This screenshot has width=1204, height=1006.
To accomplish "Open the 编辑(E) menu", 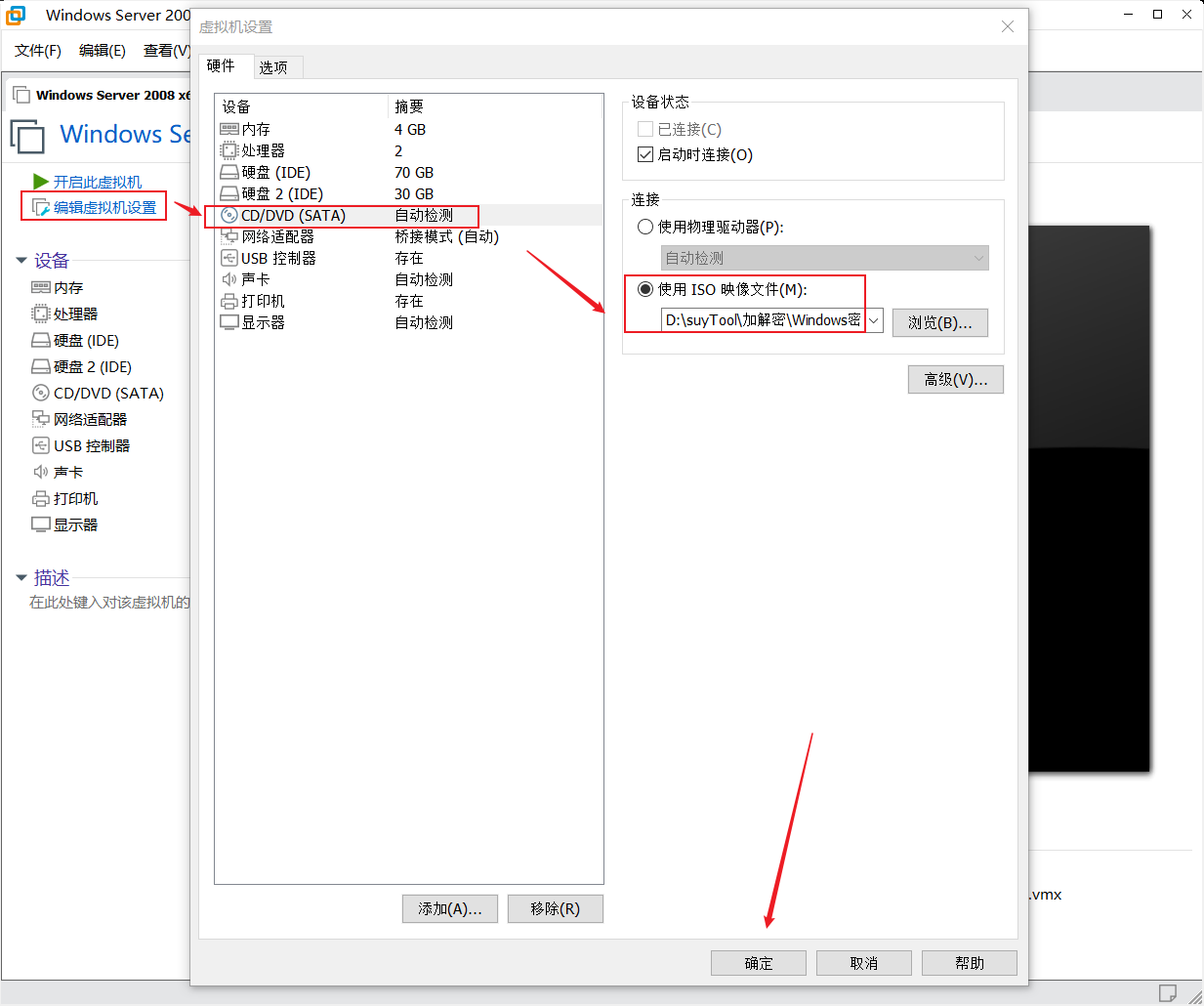I will (x=103, y=50).
